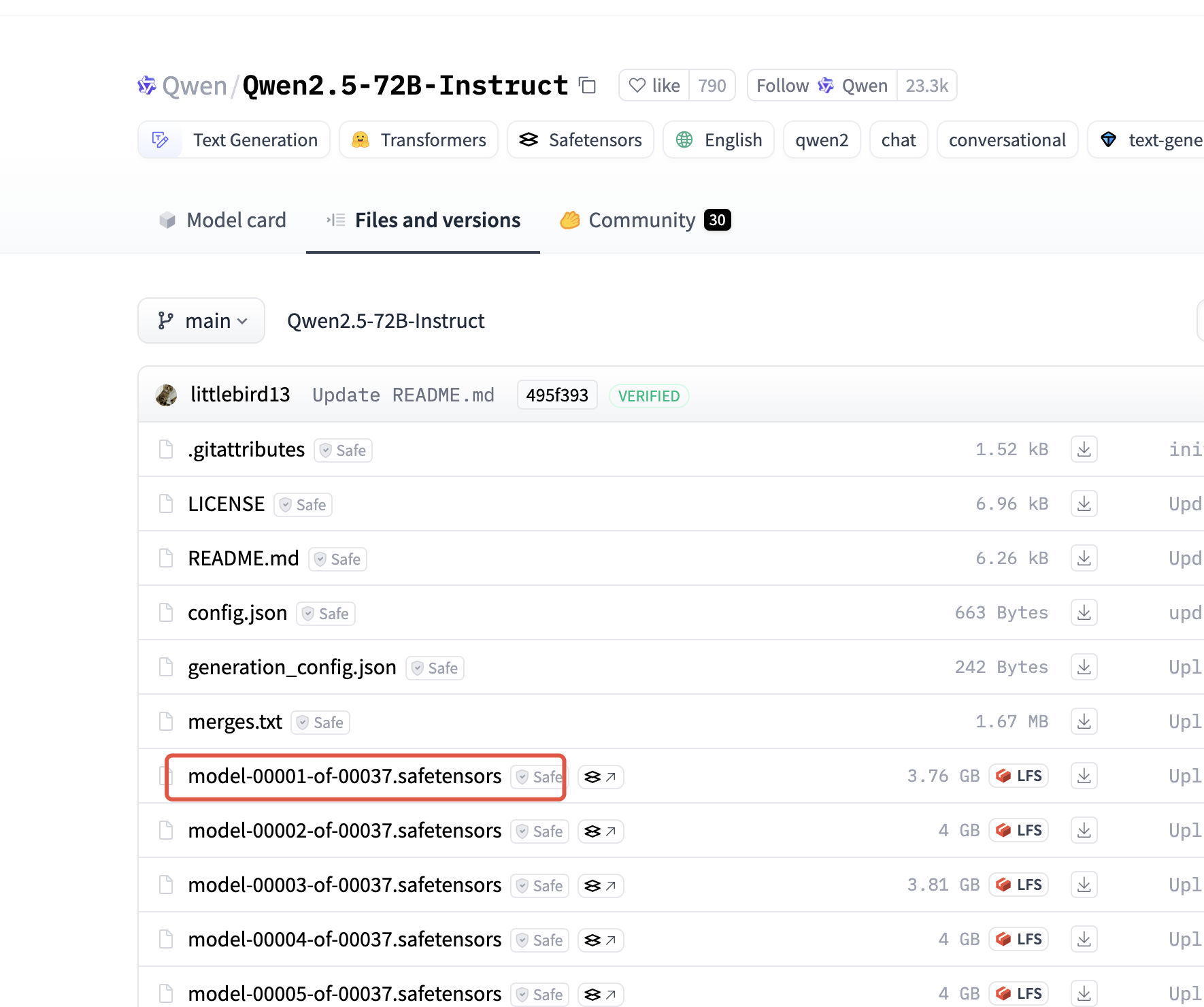
Task: Open the Qwen2.5-72B-Instruct repo path link
Action: [386, 320]
